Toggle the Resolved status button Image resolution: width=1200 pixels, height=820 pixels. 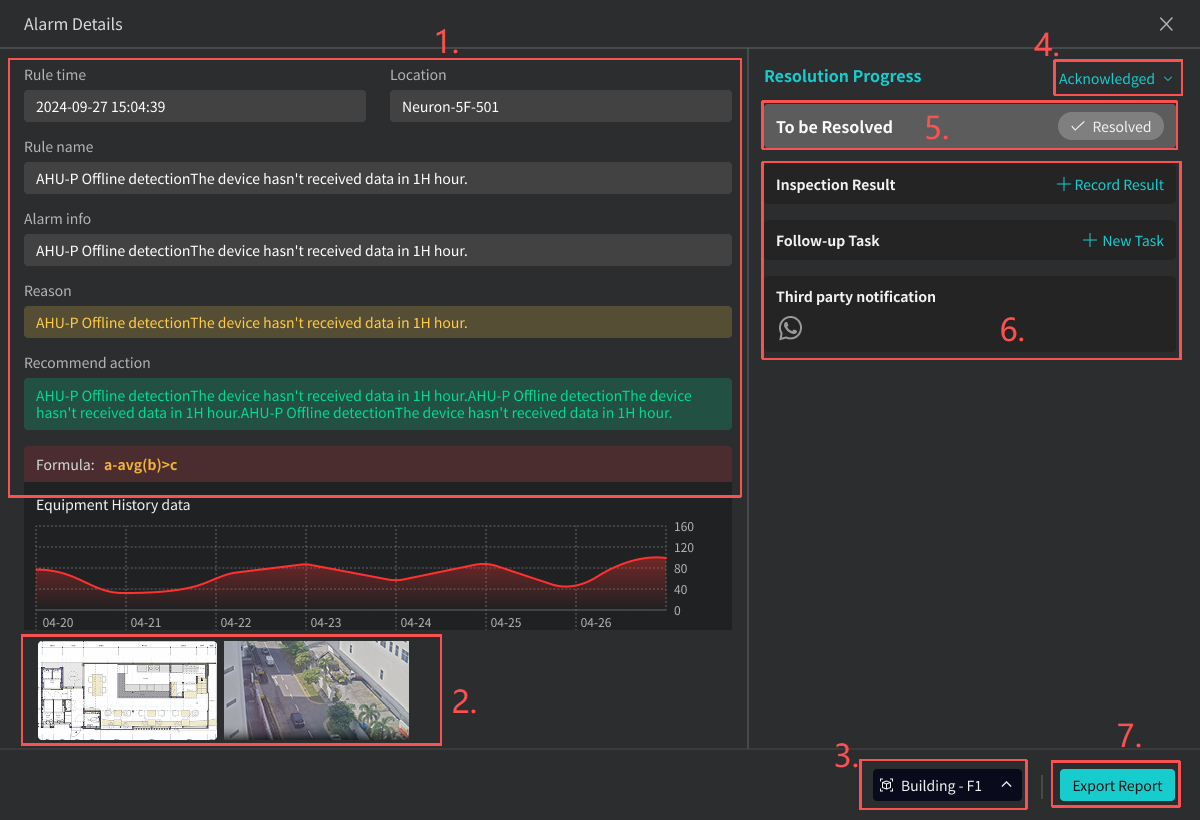coord(1110,127)
